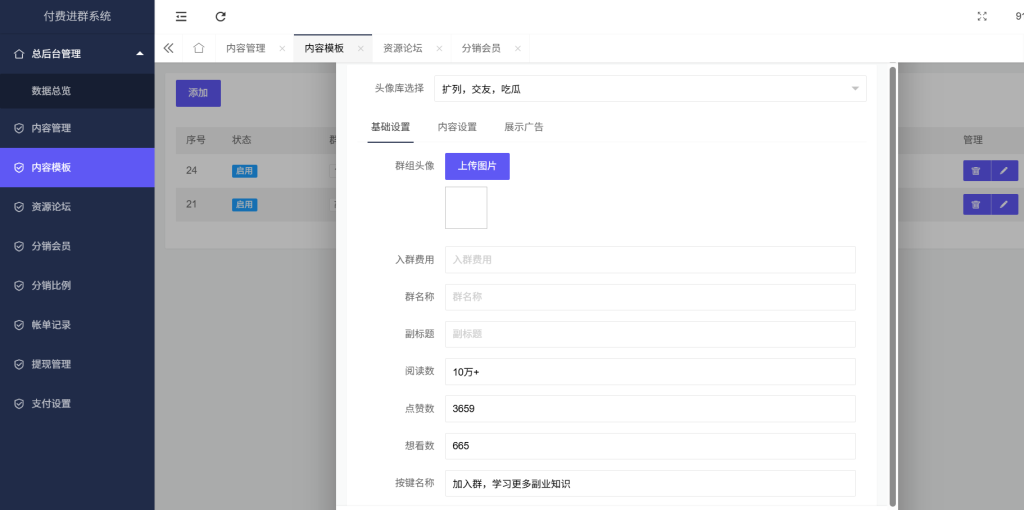Open 支付设置 in sidebar
Screen dimensions: 1024x510
coord(77,404)
